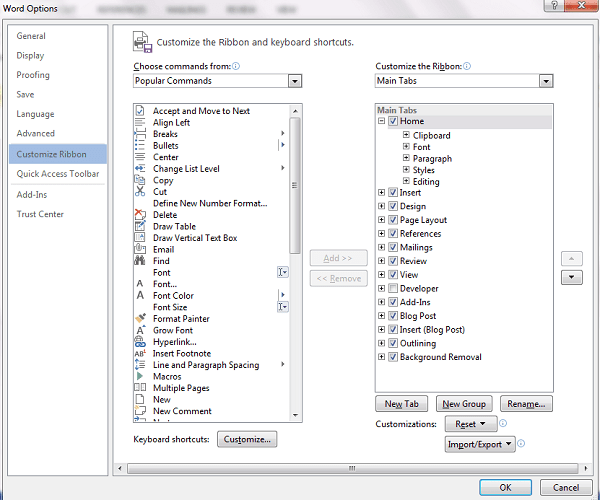Toggle the Background Removal checkbox
600x500 pixels.
pos(393,357)
